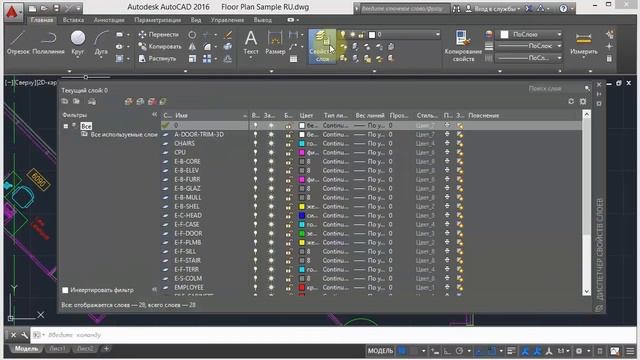Click the magenta color swatch of CPU layer
Image resolution: width=640 pixels, height=360 pixels.
pyautogui.click(x=302, y=152)
